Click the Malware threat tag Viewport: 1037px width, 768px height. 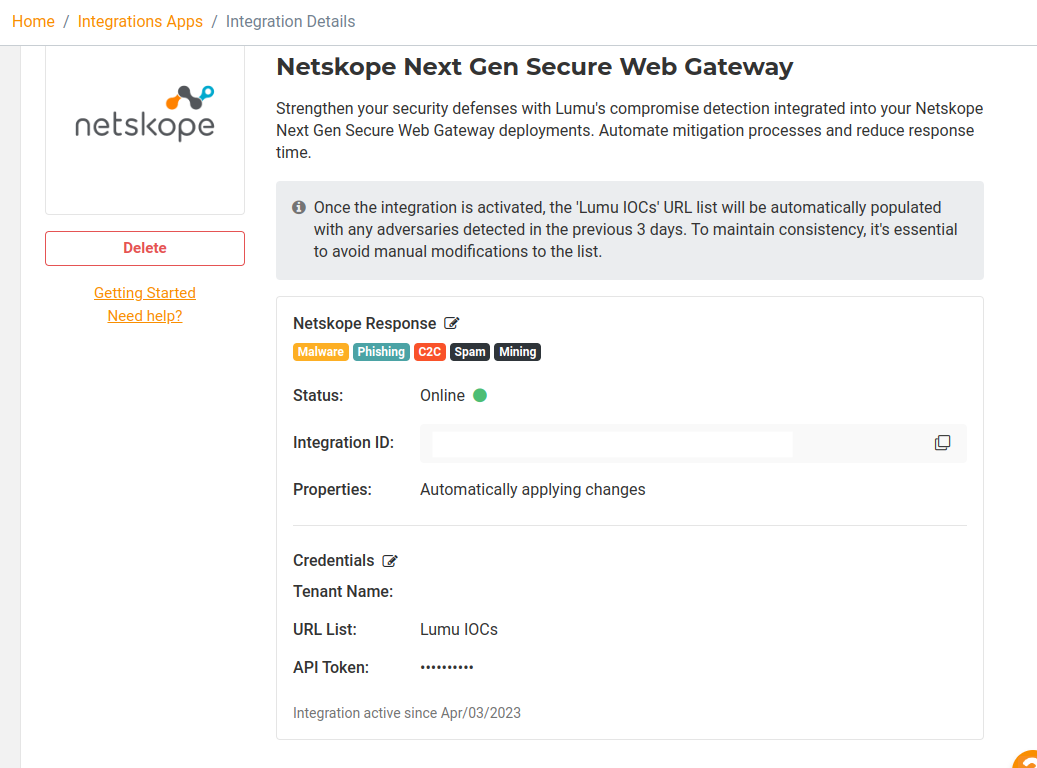coord(320,352)
